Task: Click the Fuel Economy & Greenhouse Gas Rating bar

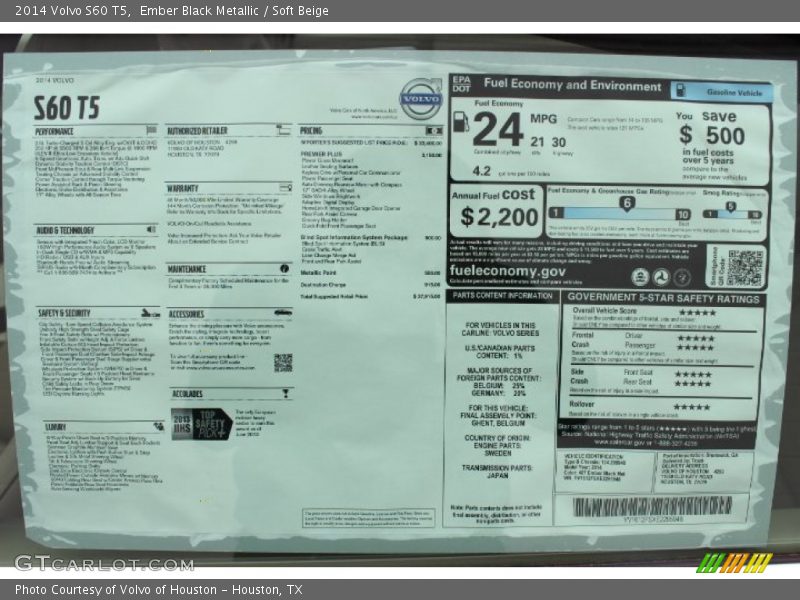Action: (x=620, y=213)
